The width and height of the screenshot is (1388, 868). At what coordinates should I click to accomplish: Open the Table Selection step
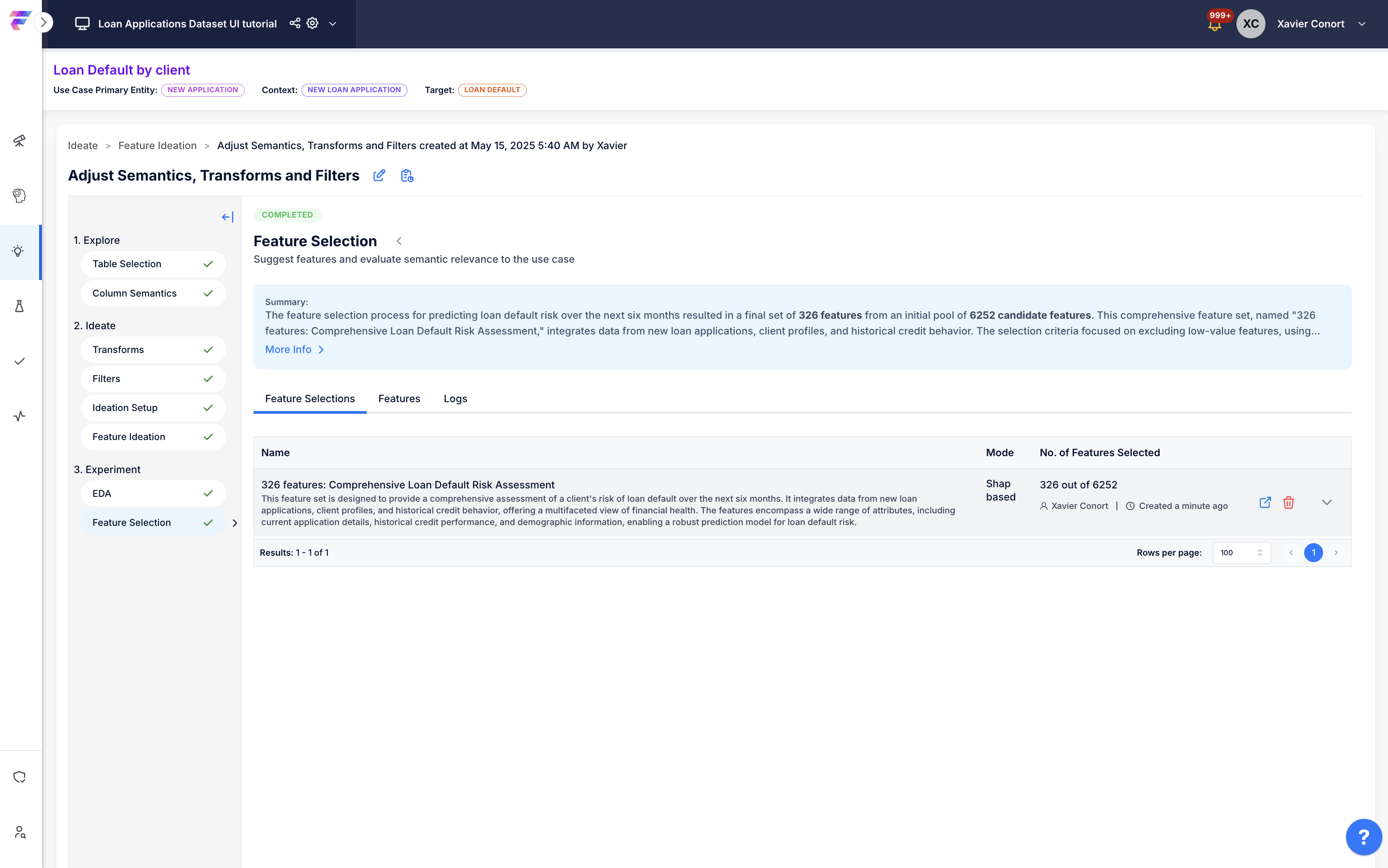[x=153, y=264]
